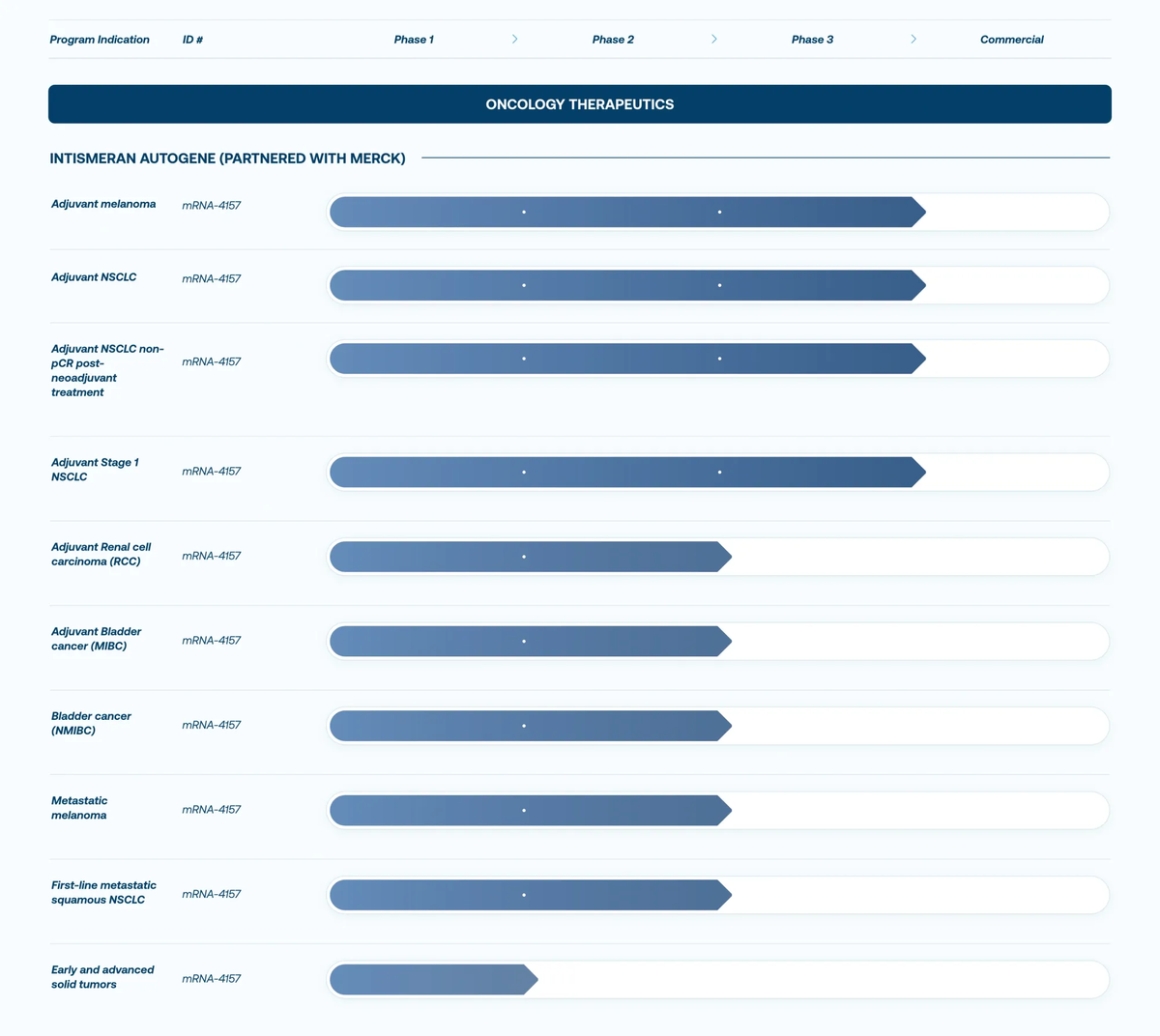Click the ID # column header
The width and height of the screenshot is (1160, 1036).
tap(192, 40)
